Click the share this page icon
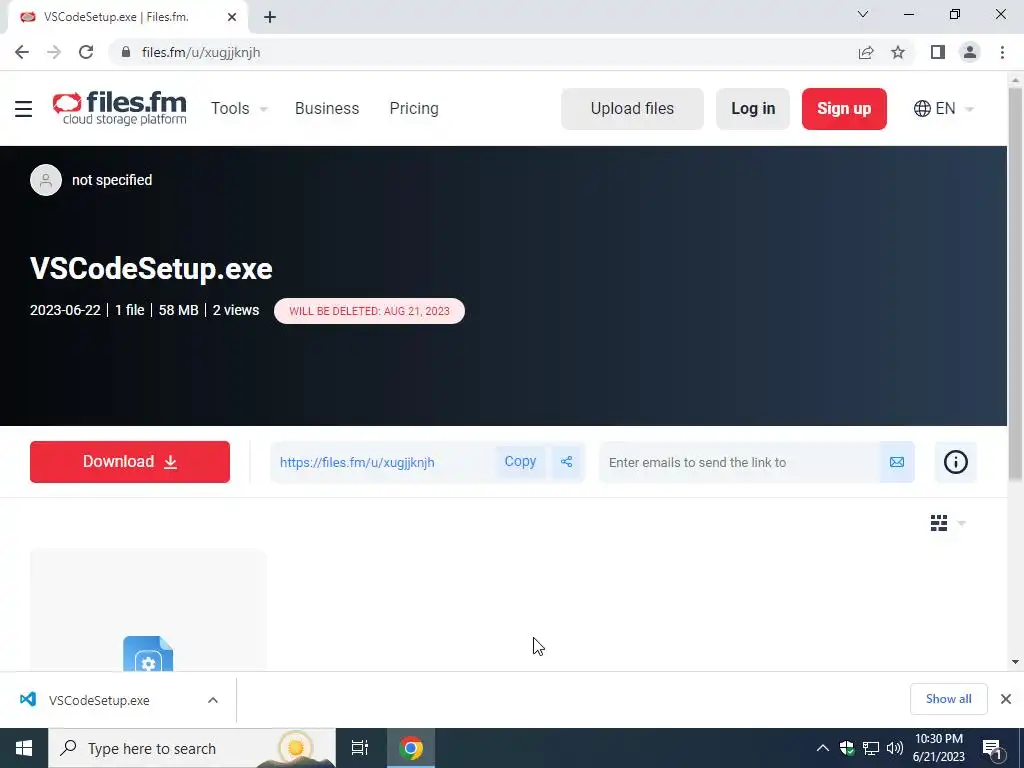The image size is (1024, 768). 866,52
